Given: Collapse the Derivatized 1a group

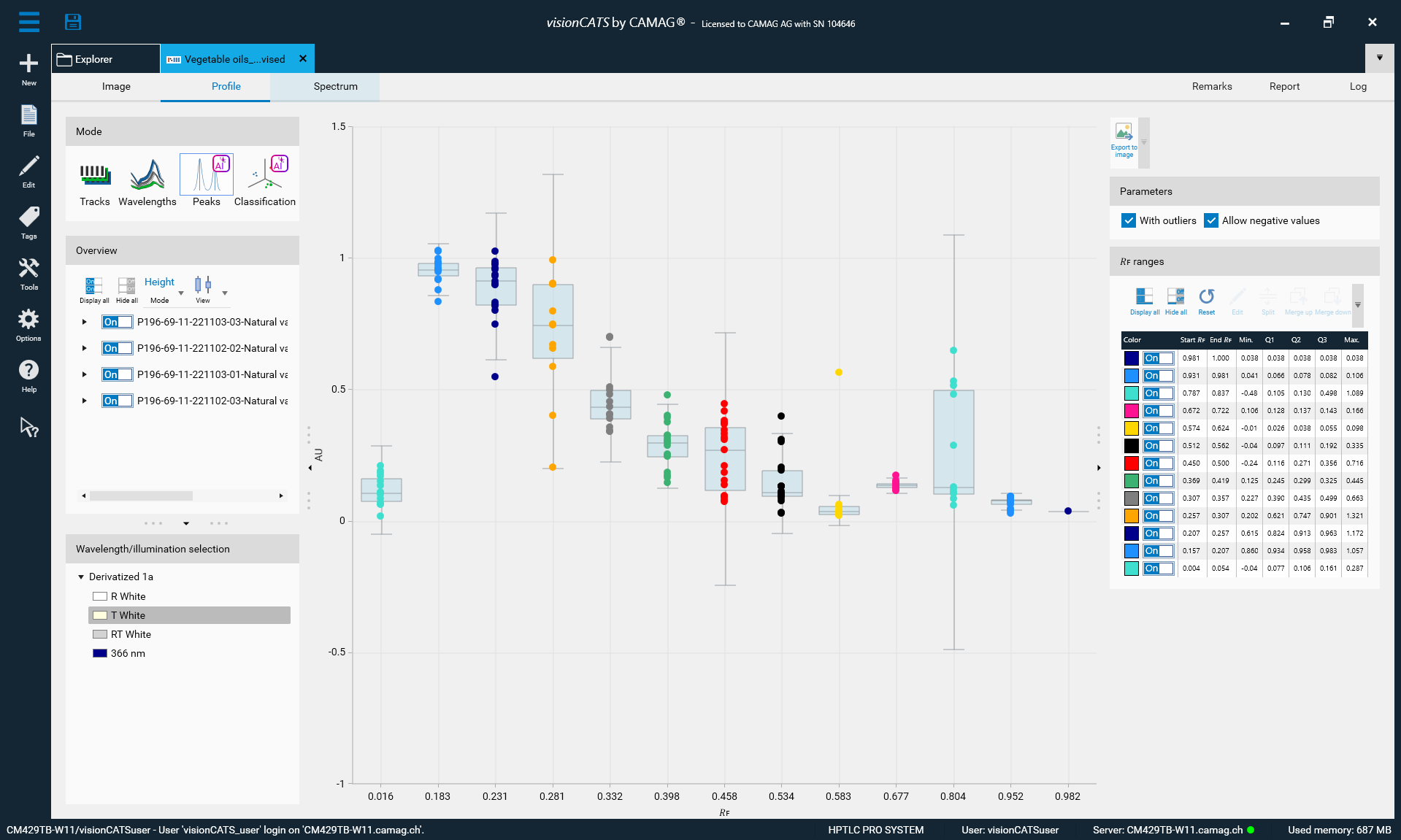Looking at the screenshot, I should click(81, 577).
